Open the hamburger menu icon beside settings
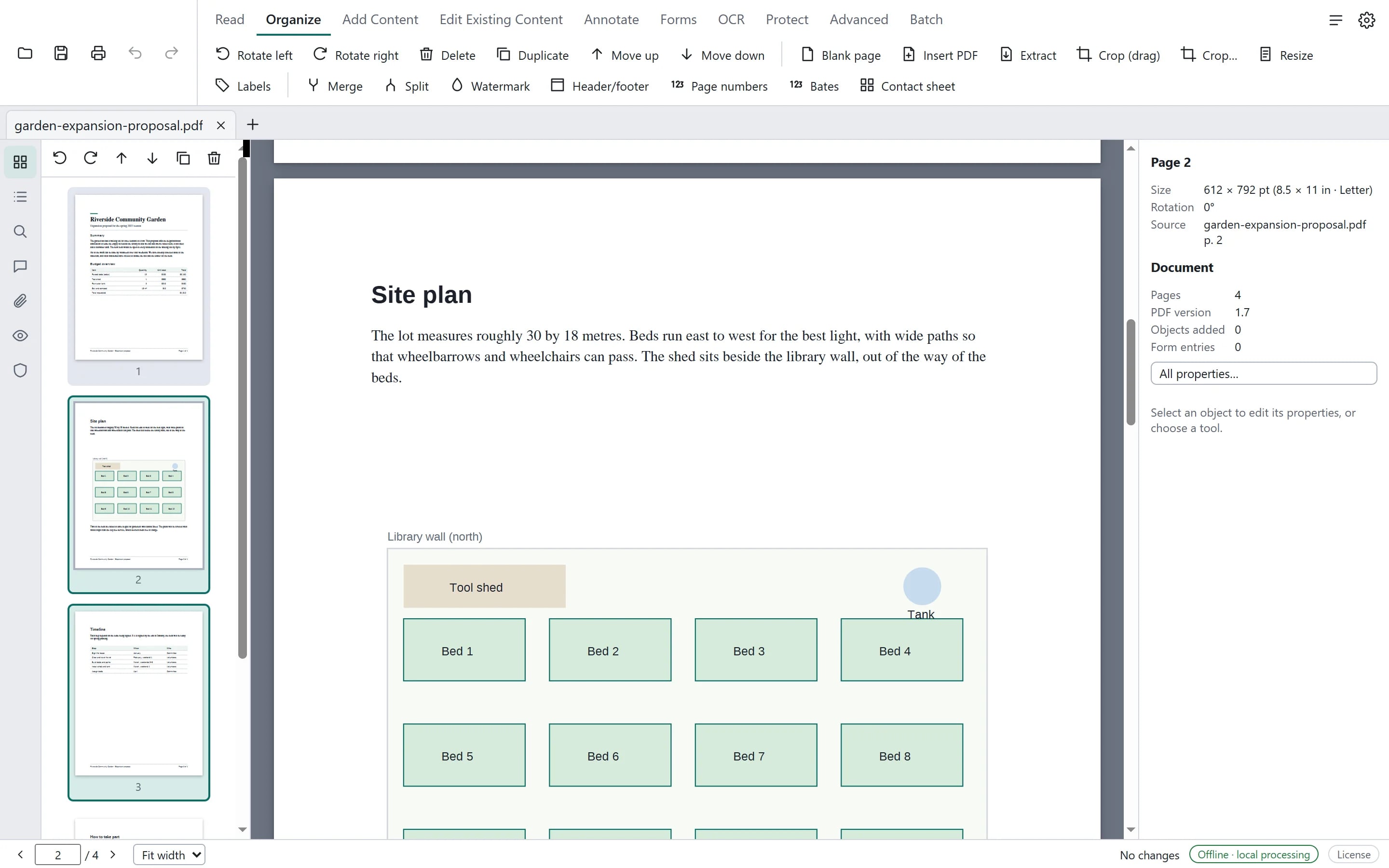Image resolution: width=1389 pixels, height=868 pixels. [1335, 20]
